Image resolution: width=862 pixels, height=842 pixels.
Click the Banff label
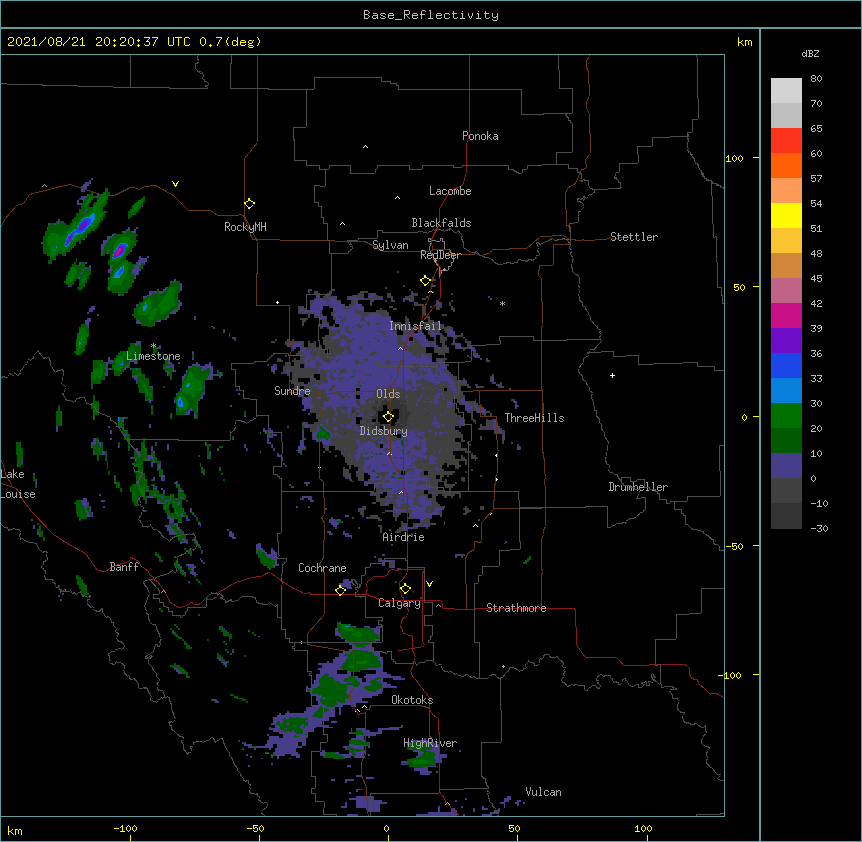pos(124,567)
